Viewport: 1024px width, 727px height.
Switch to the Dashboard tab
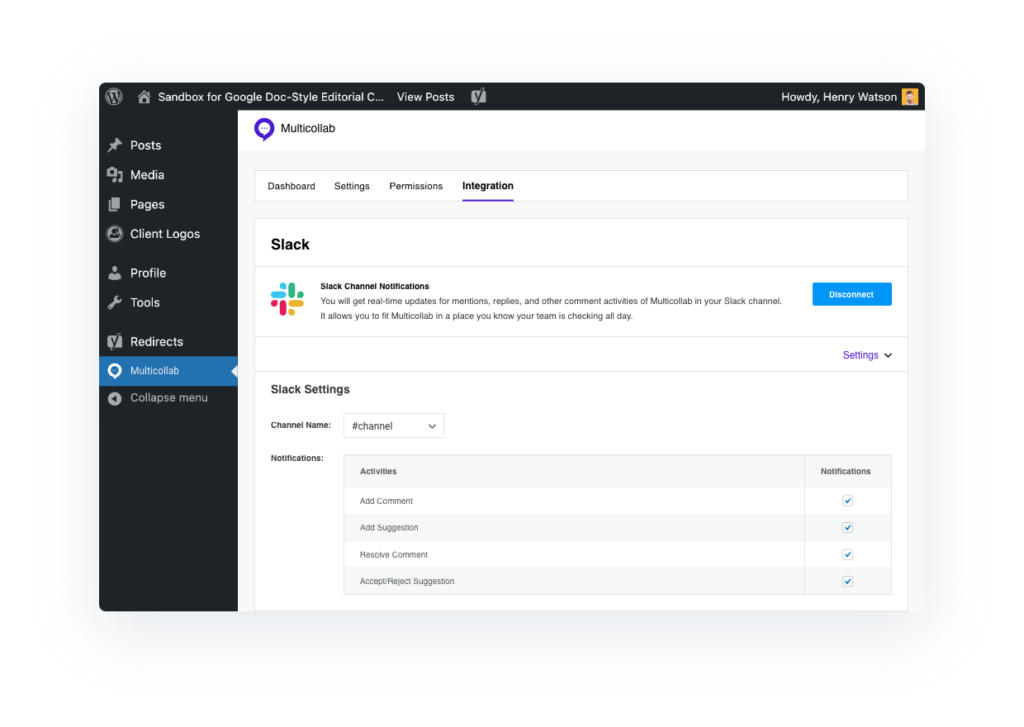tap(291, 186)
